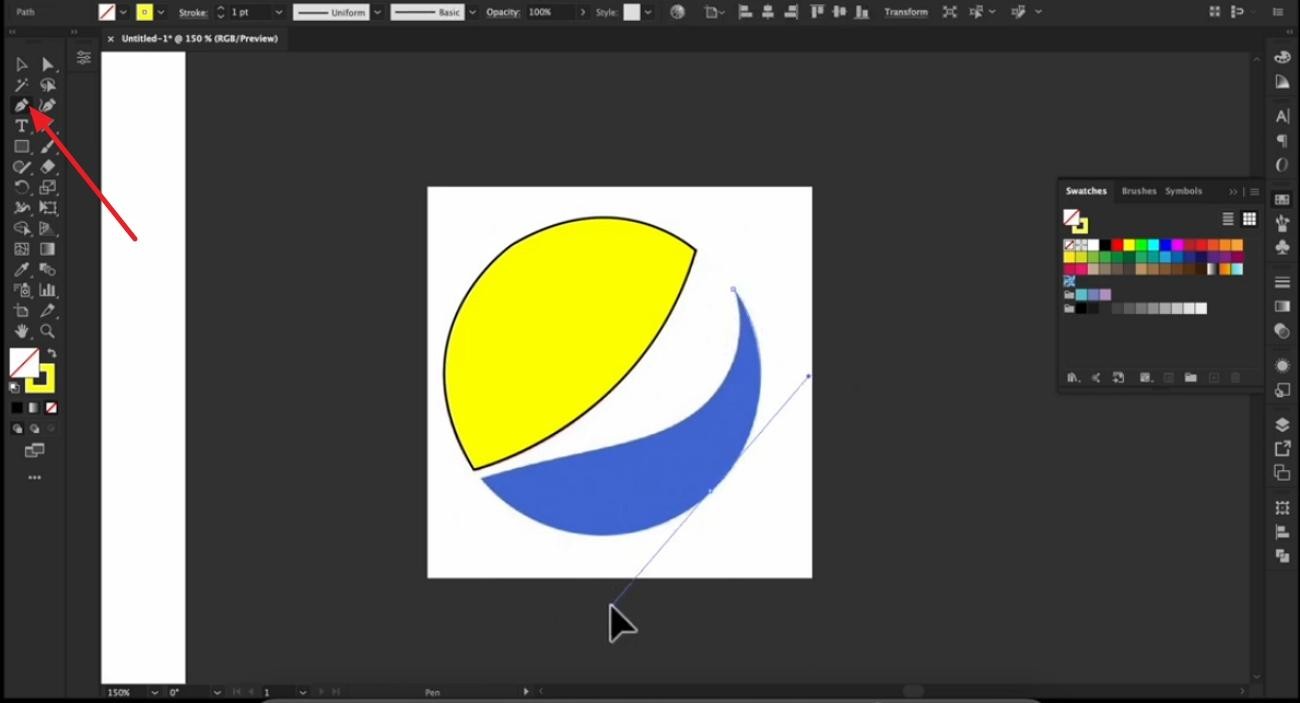
Task: Click the stroke weight value field
Action: (x=249, y=12)
